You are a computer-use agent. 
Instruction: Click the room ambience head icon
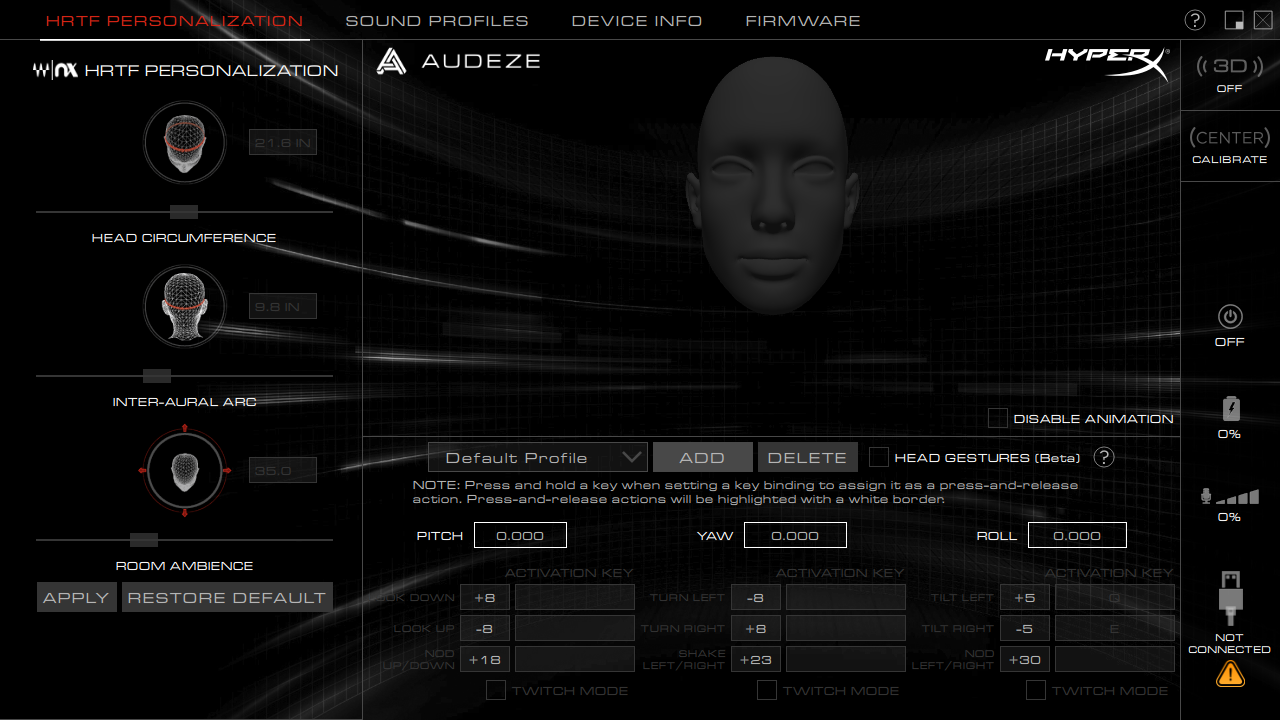coord(184,470)
